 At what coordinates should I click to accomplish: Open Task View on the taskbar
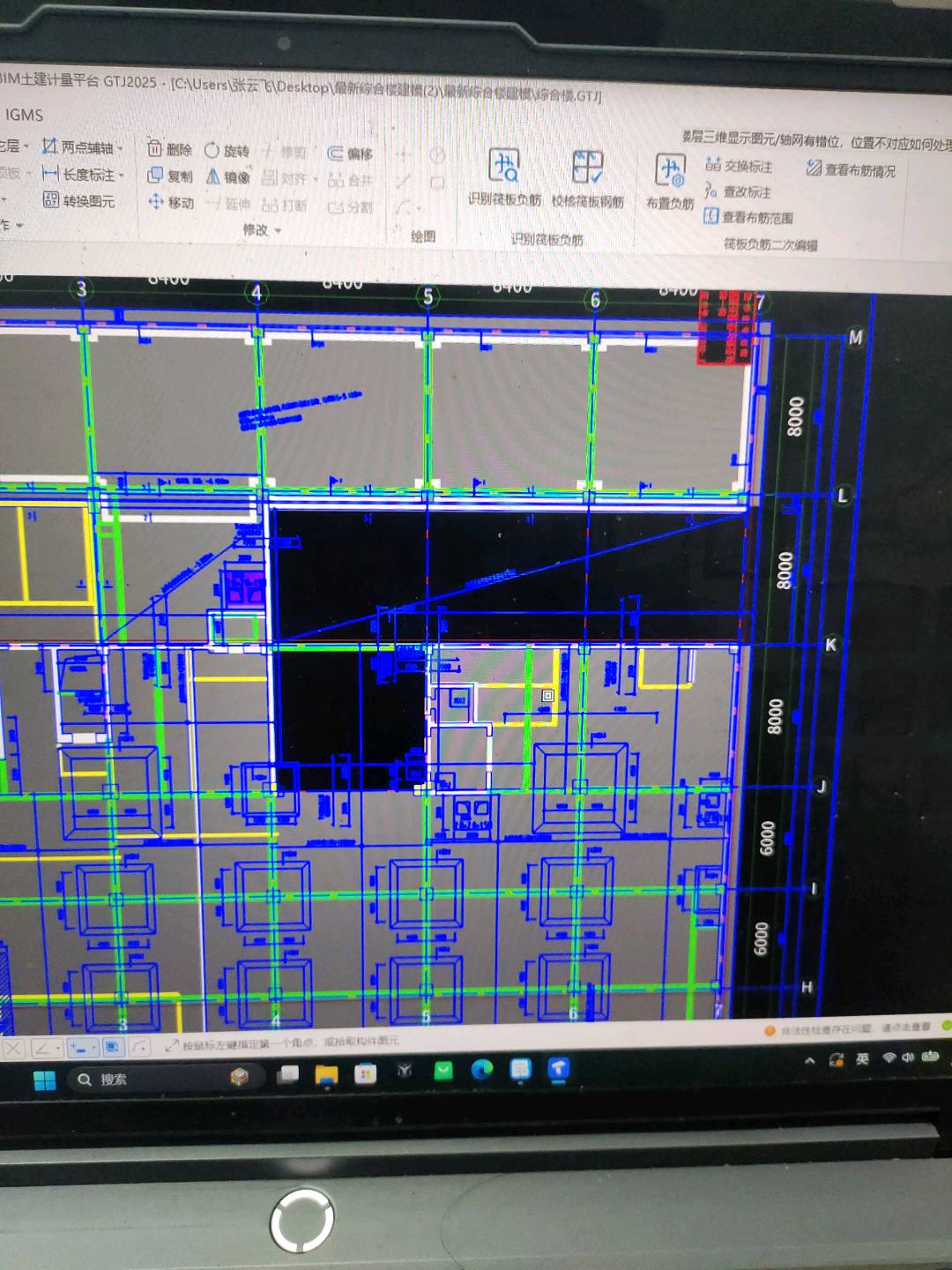click(x=287, y=1075)
